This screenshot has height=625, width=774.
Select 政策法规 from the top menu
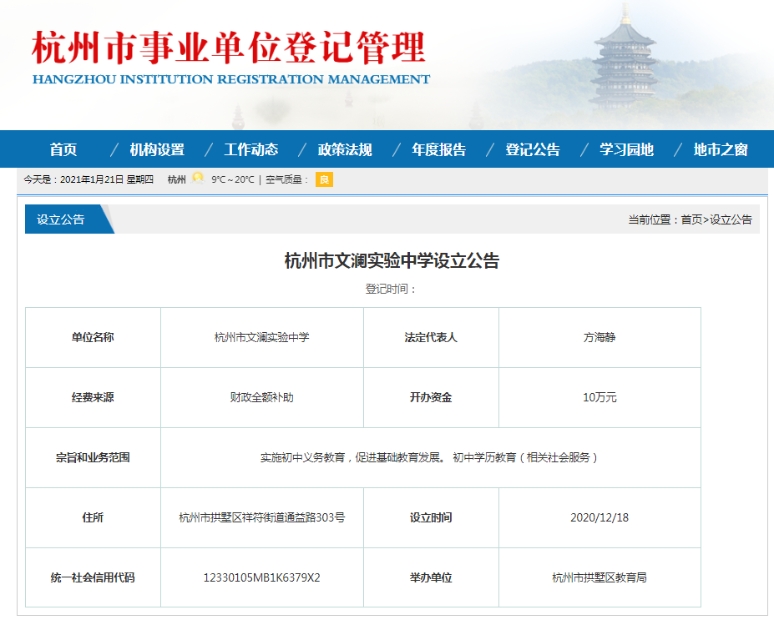[x=345, y=150]
